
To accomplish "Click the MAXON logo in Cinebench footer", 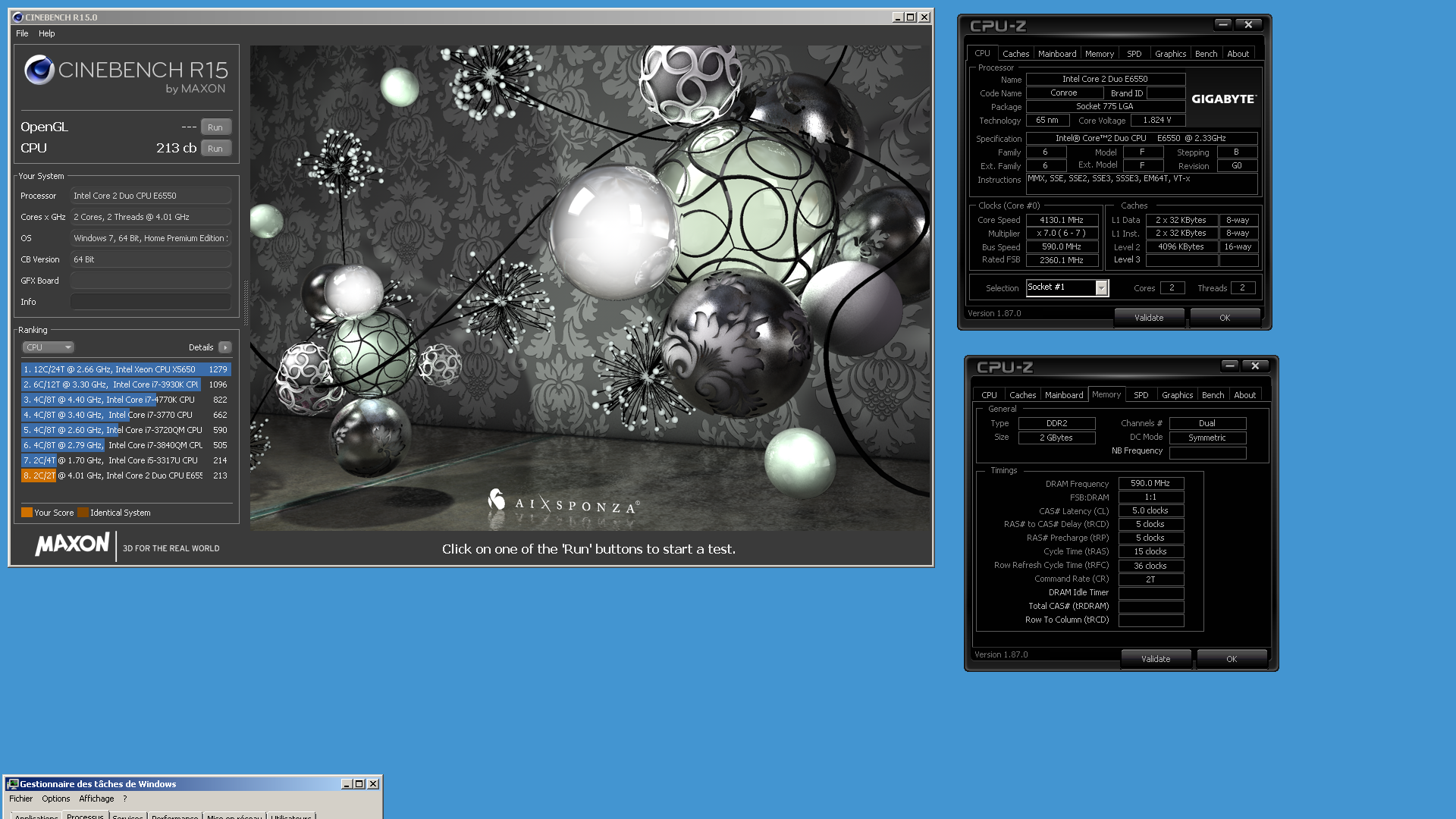I will click(x=73, y=544).
